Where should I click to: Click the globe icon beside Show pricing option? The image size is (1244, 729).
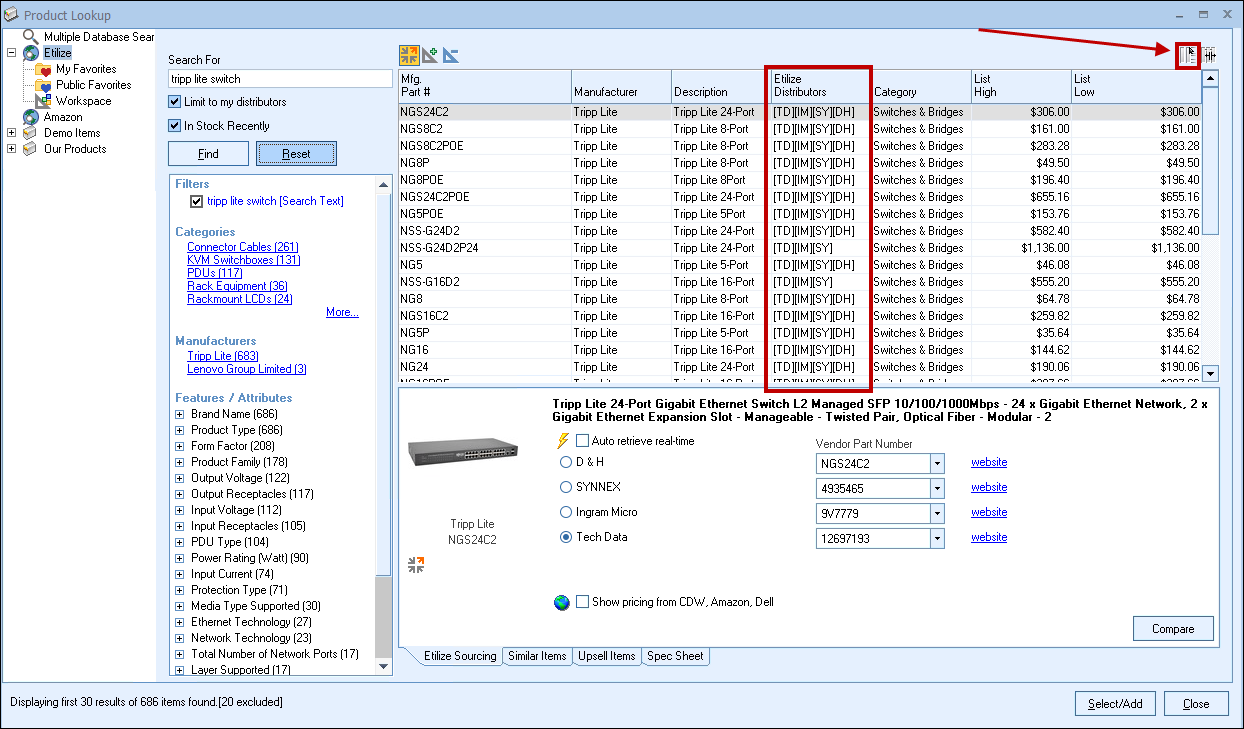(x=562, y=602)
